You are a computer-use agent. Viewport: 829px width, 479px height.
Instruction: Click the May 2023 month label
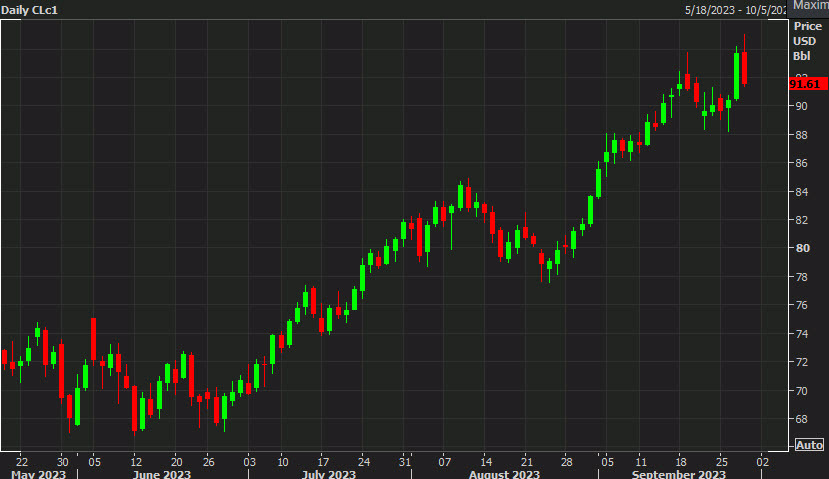[x=39, y=474]
